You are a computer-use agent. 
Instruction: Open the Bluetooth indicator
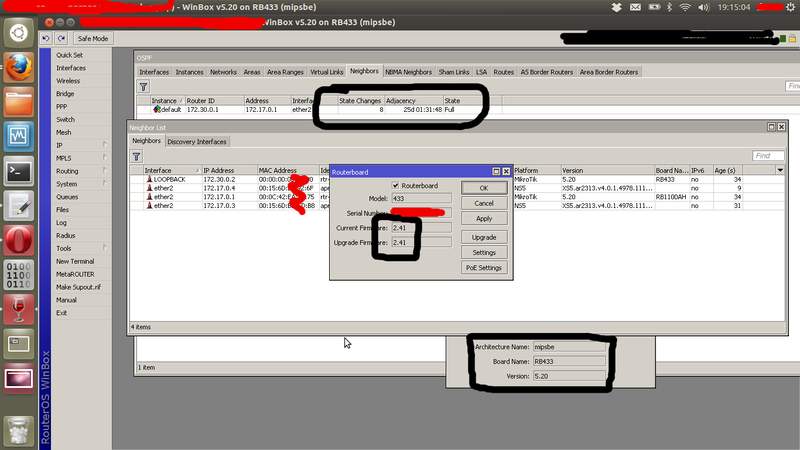click(x=670, y=7)
